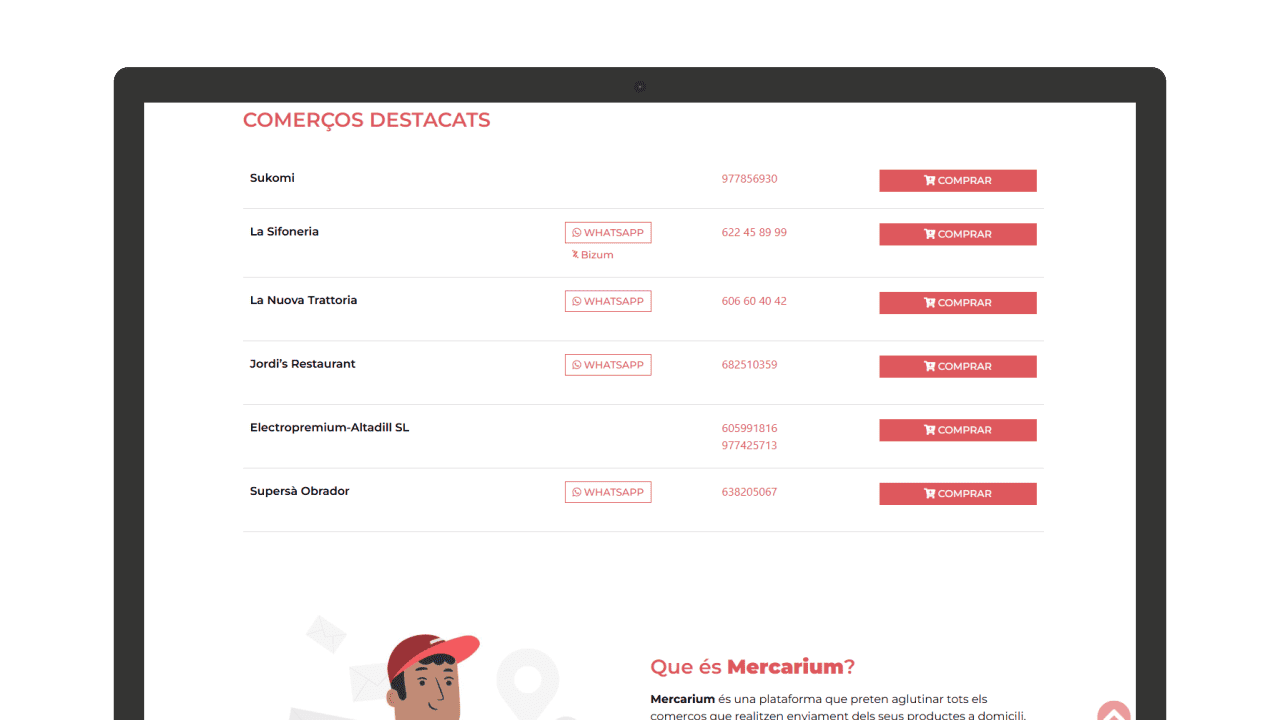Open Electropremium-Altadill SL shop name
The height and width of the screenshot is (720, 1280).
click(329, 428)
